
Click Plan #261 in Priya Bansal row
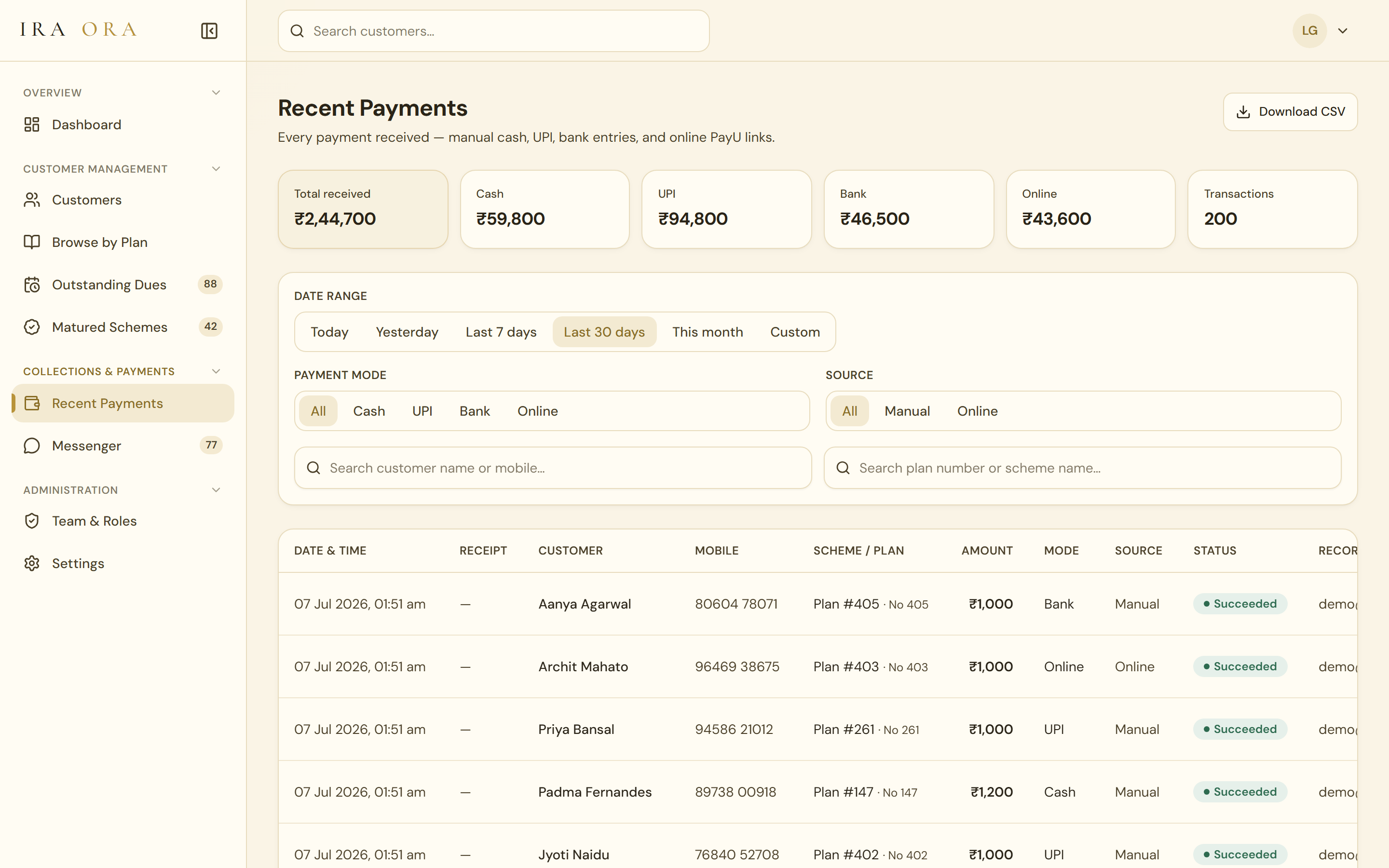844,729
